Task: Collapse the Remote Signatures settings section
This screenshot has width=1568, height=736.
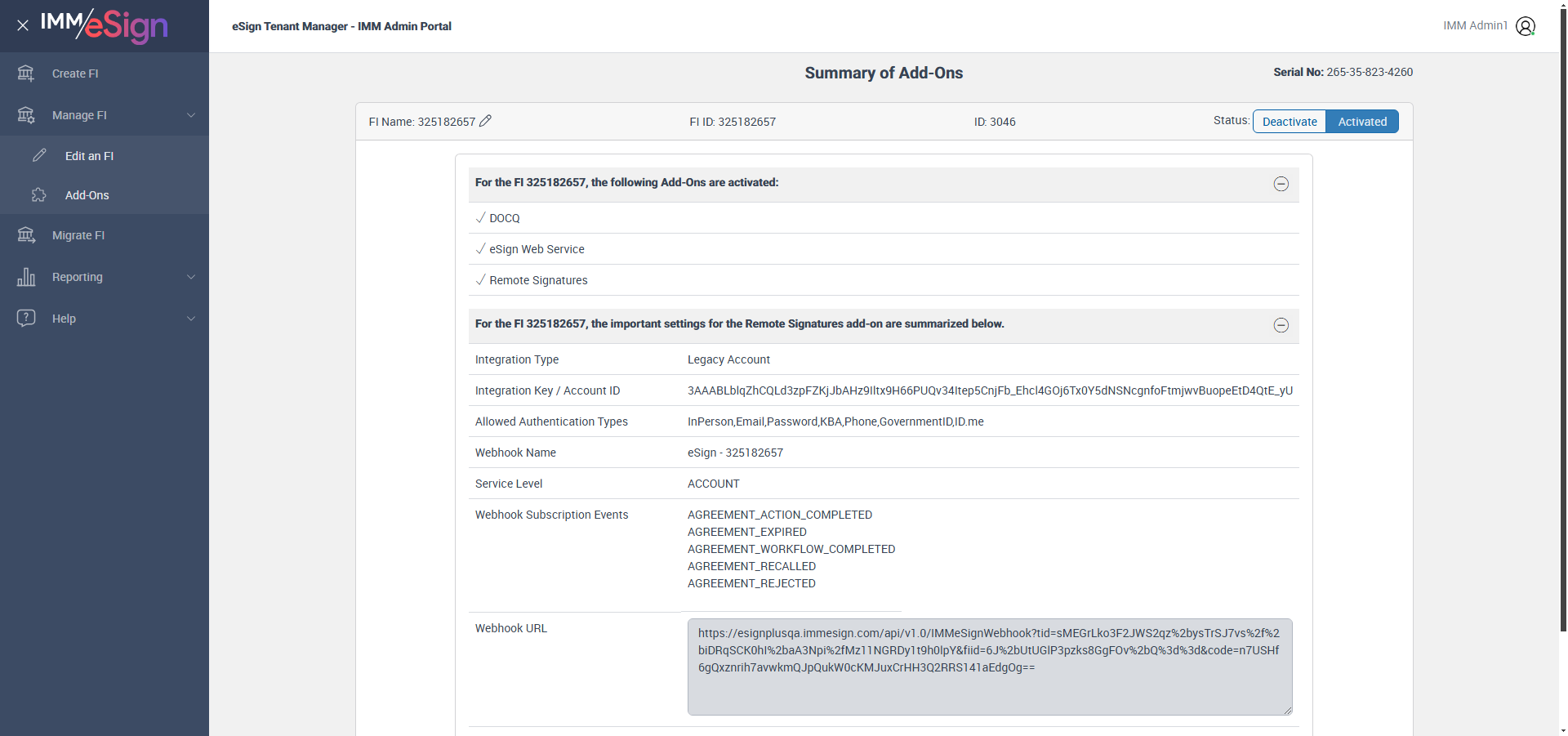Action: (x=1281, y=325)
